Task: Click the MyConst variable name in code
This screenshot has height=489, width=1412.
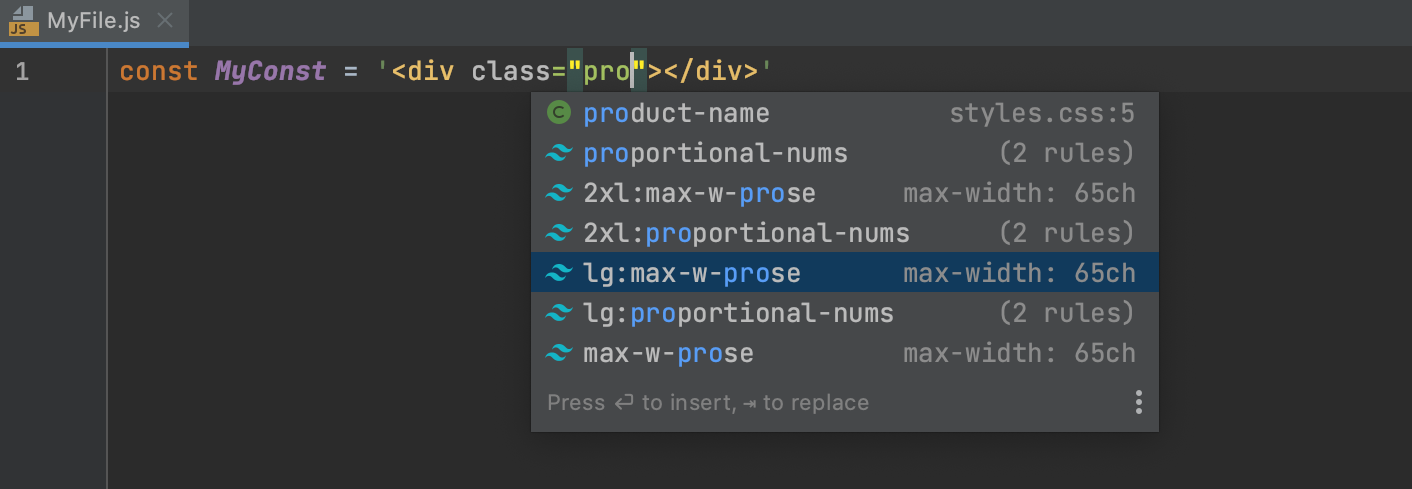Action: (270, 72)
